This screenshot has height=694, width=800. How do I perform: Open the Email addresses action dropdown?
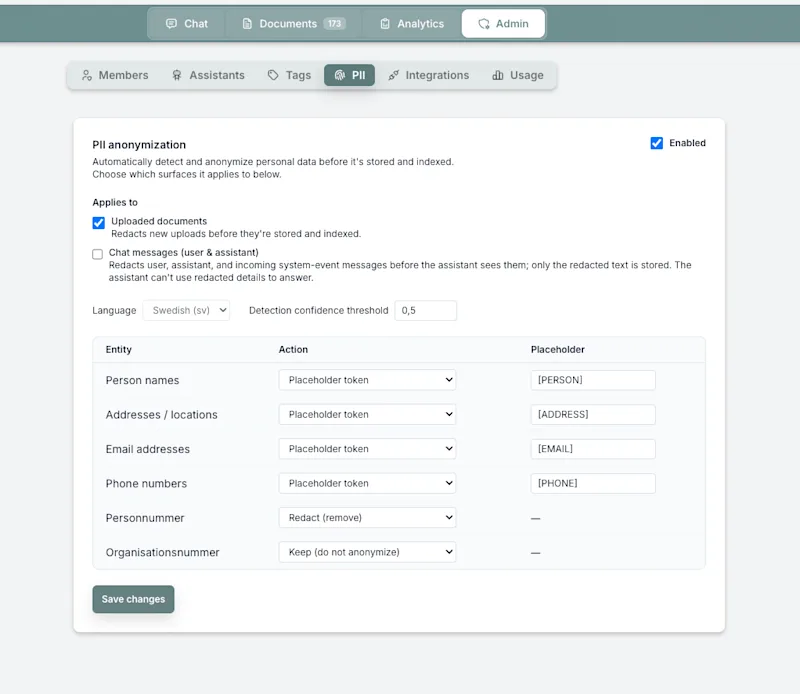click(x=367, y=449)
